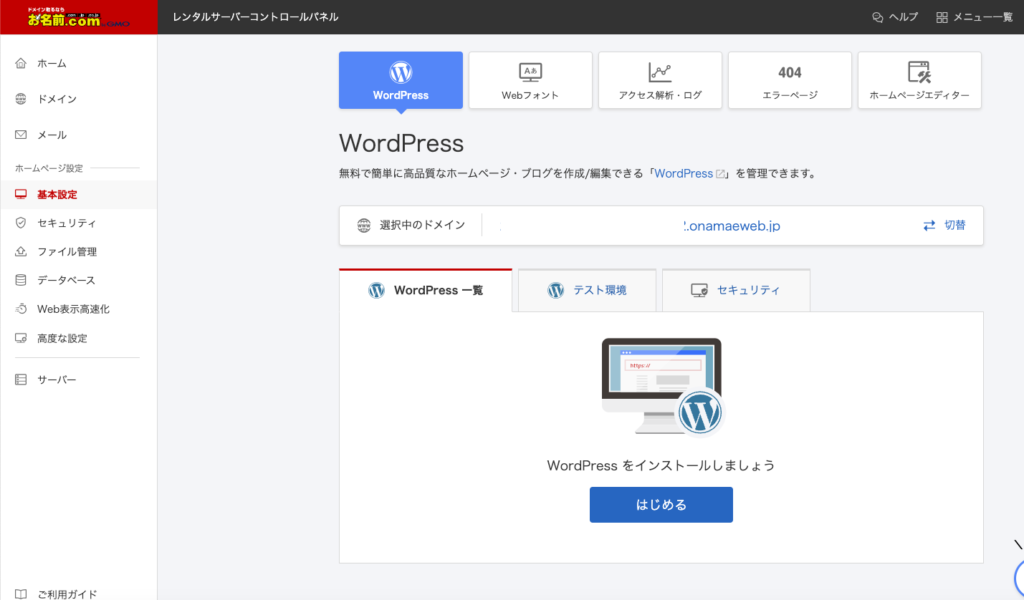1024x600 pixels.
Task: Open サーバー in the sidebar
Action: [x=78, y=379]
